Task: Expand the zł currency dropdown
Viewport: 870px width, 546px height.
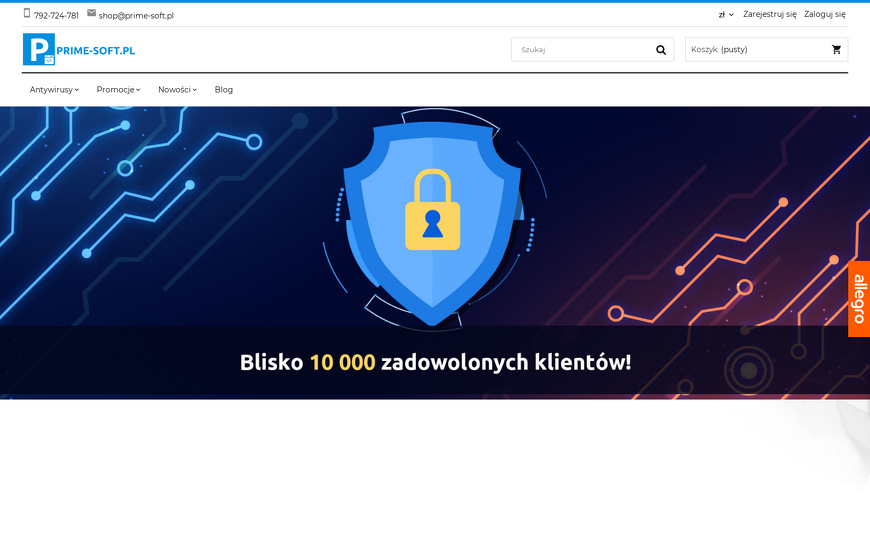Action: click(726, 15)
